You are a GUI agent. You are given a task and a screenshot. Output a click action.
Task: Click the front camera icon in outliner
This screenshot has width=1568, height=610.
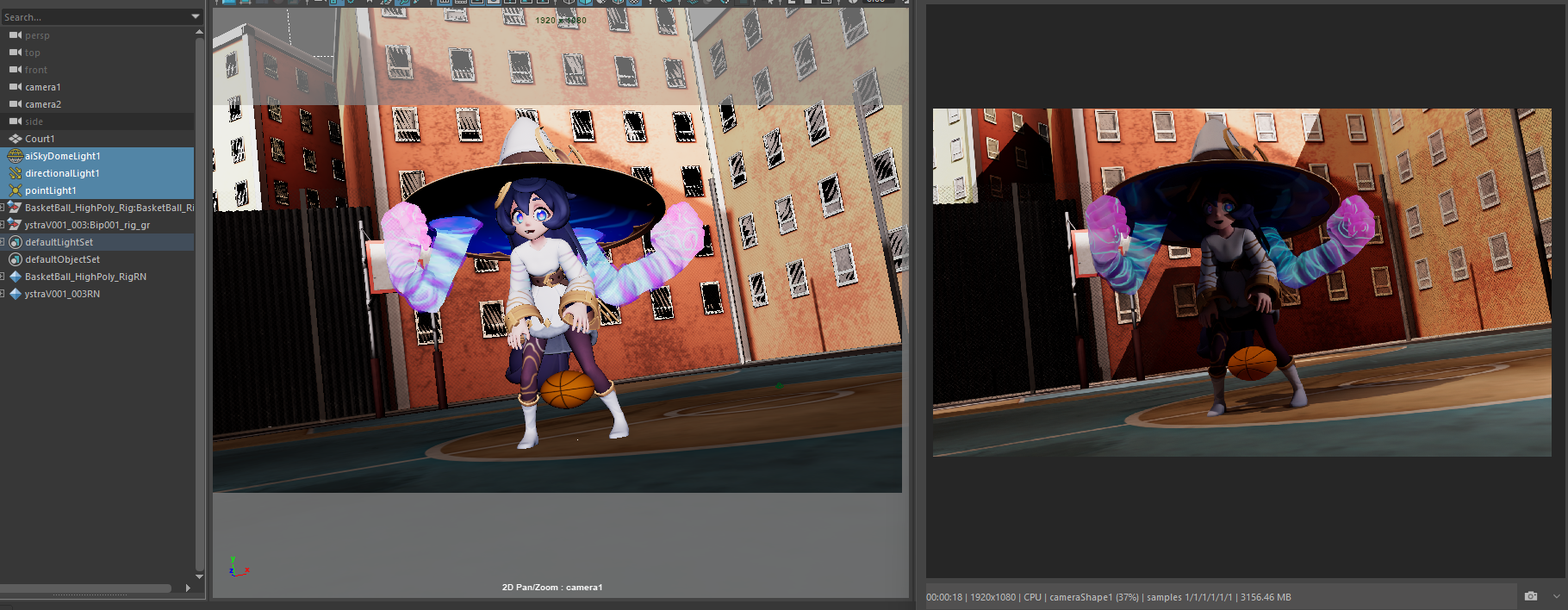[x=15, y=70]
